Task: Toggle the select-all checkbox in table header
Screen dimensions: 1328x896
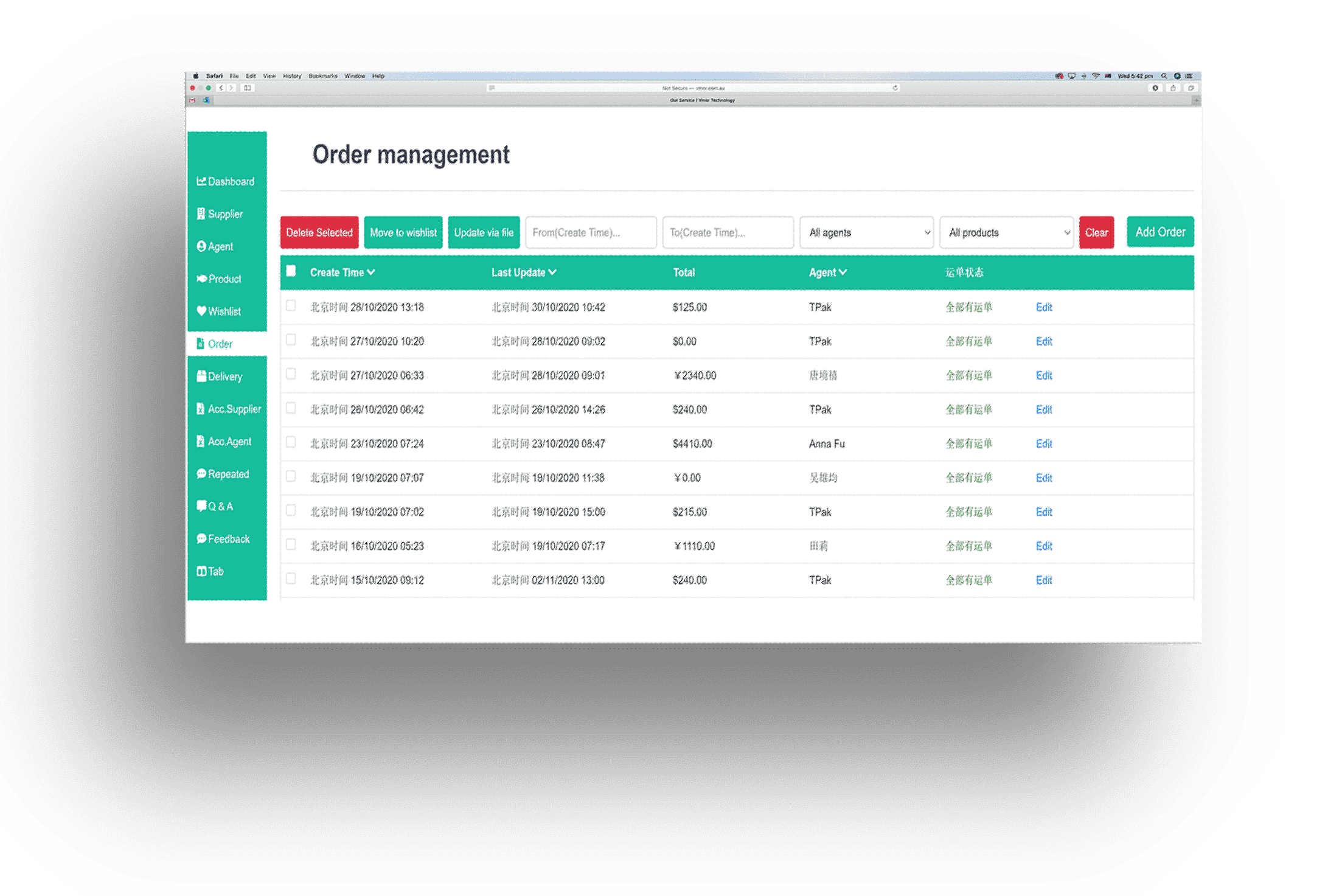Action: 291,271
